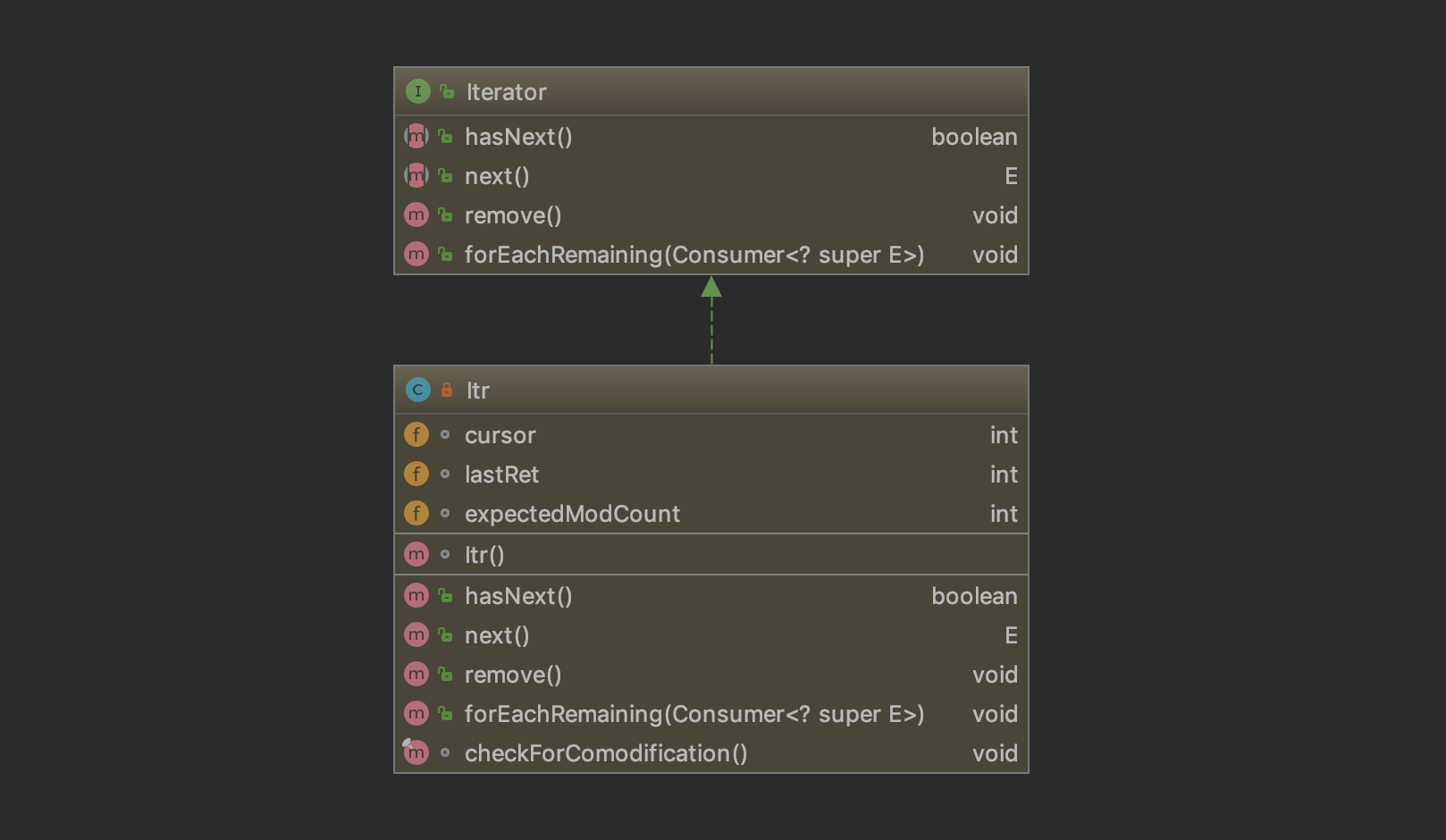Select forEachRemaining method in Iterator node
1446x840 pixels.
694,255
